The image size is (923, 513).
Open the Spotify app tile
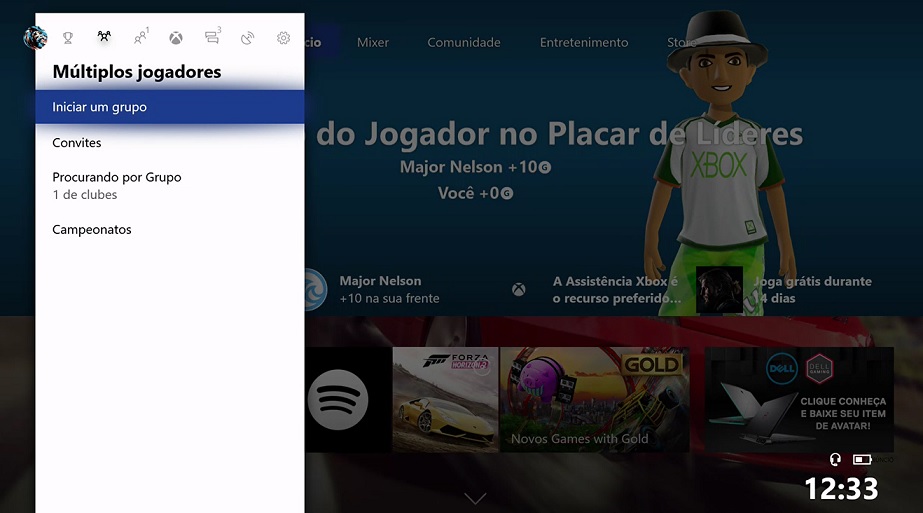pyautogui.click(x=339, y=400)
